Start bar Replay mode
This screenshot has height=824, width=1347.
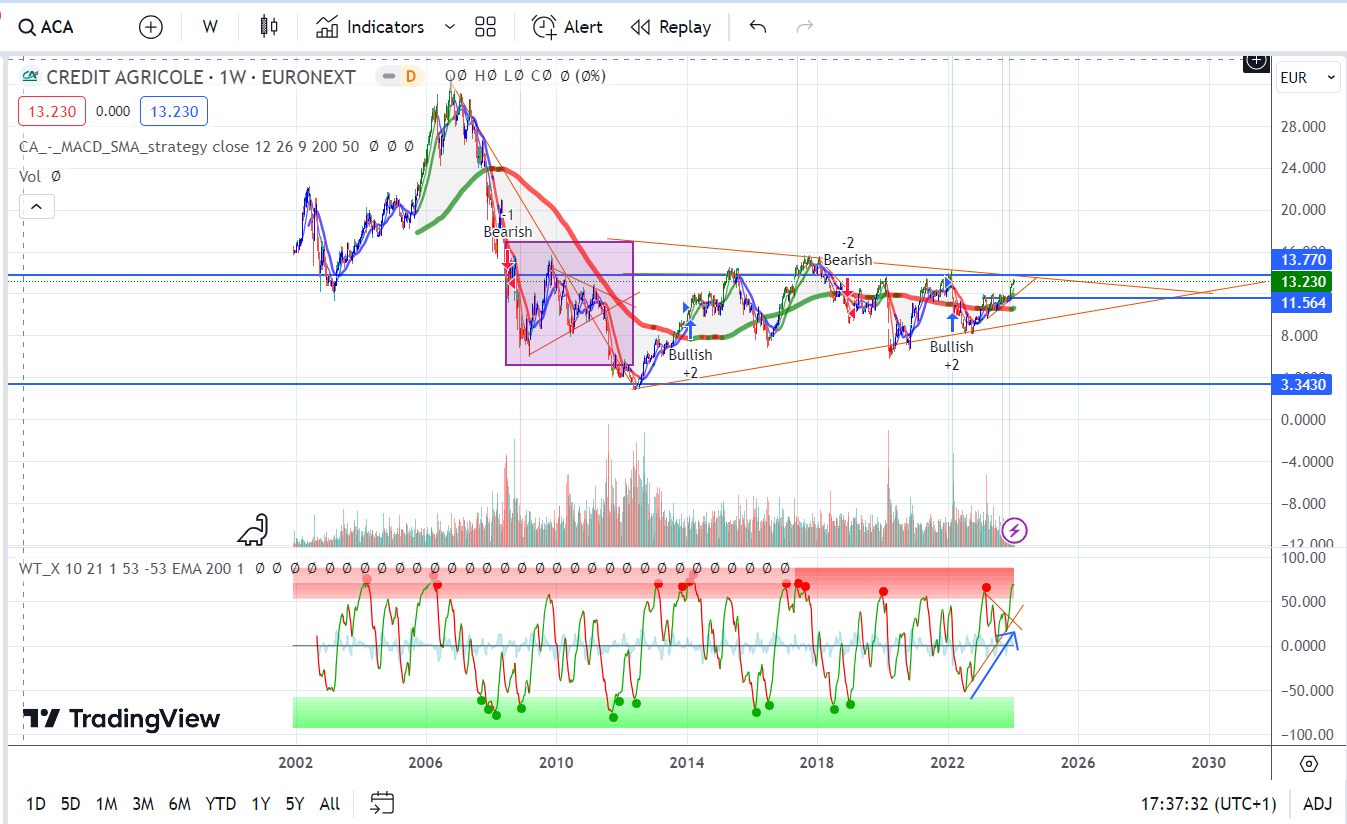671,27
